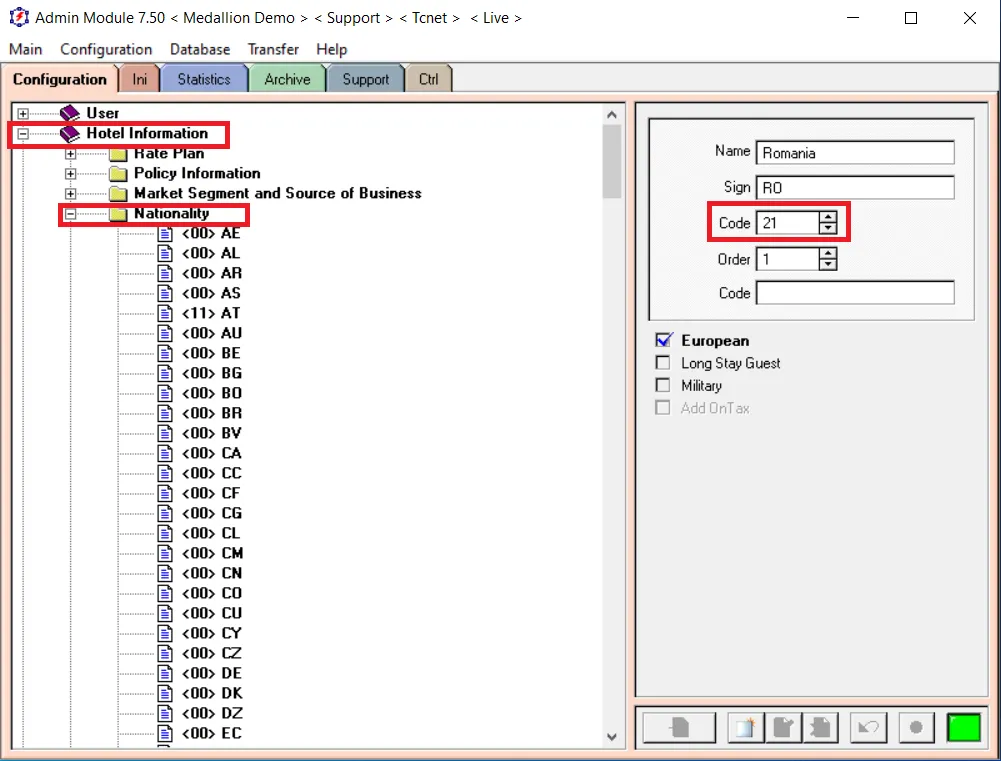This screenshot has width=1001, height=761.
Task: Uncheck the European checkbox
Action: (x=663, y=340)
